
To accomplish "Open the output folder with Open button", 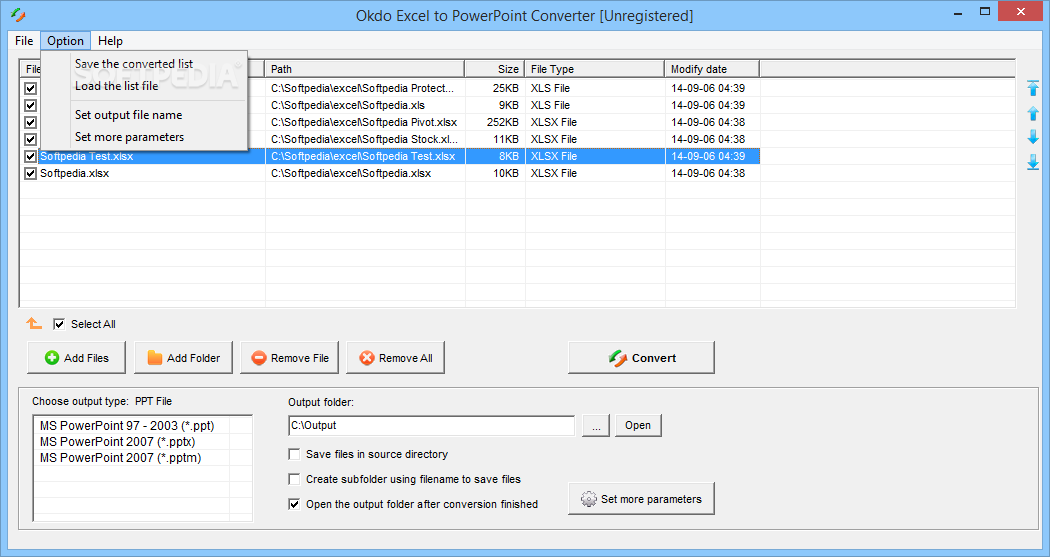I will [638, 426].
